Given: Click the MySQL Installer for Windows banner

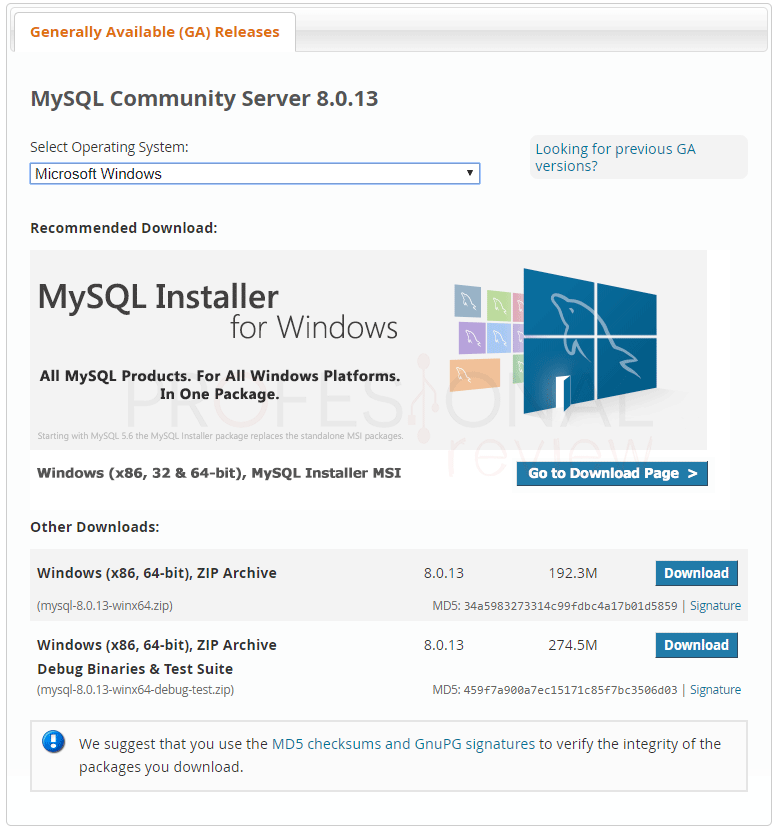Looking at the screenshot, I should pos(368,350).
